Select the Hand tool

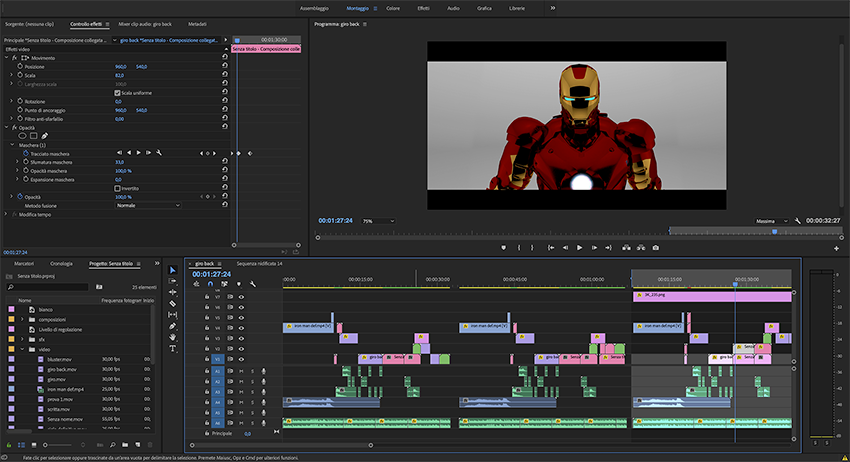click(172, 337)
